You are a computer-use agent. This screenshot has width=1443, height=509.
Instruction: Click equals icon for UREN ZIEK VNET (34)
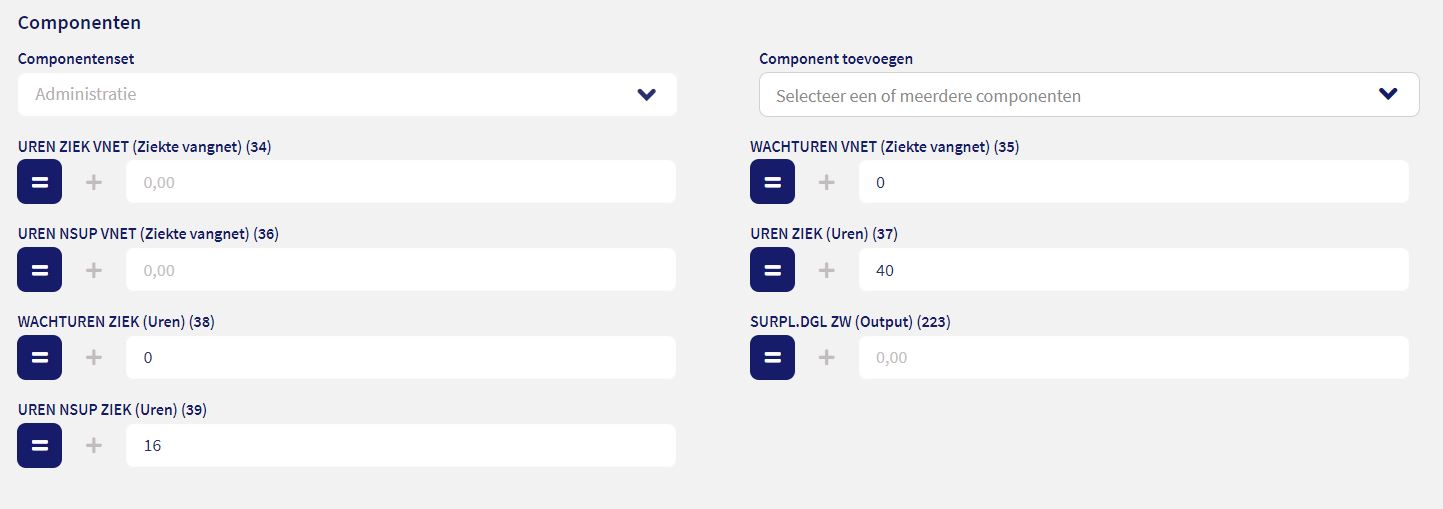click(40, 182)
